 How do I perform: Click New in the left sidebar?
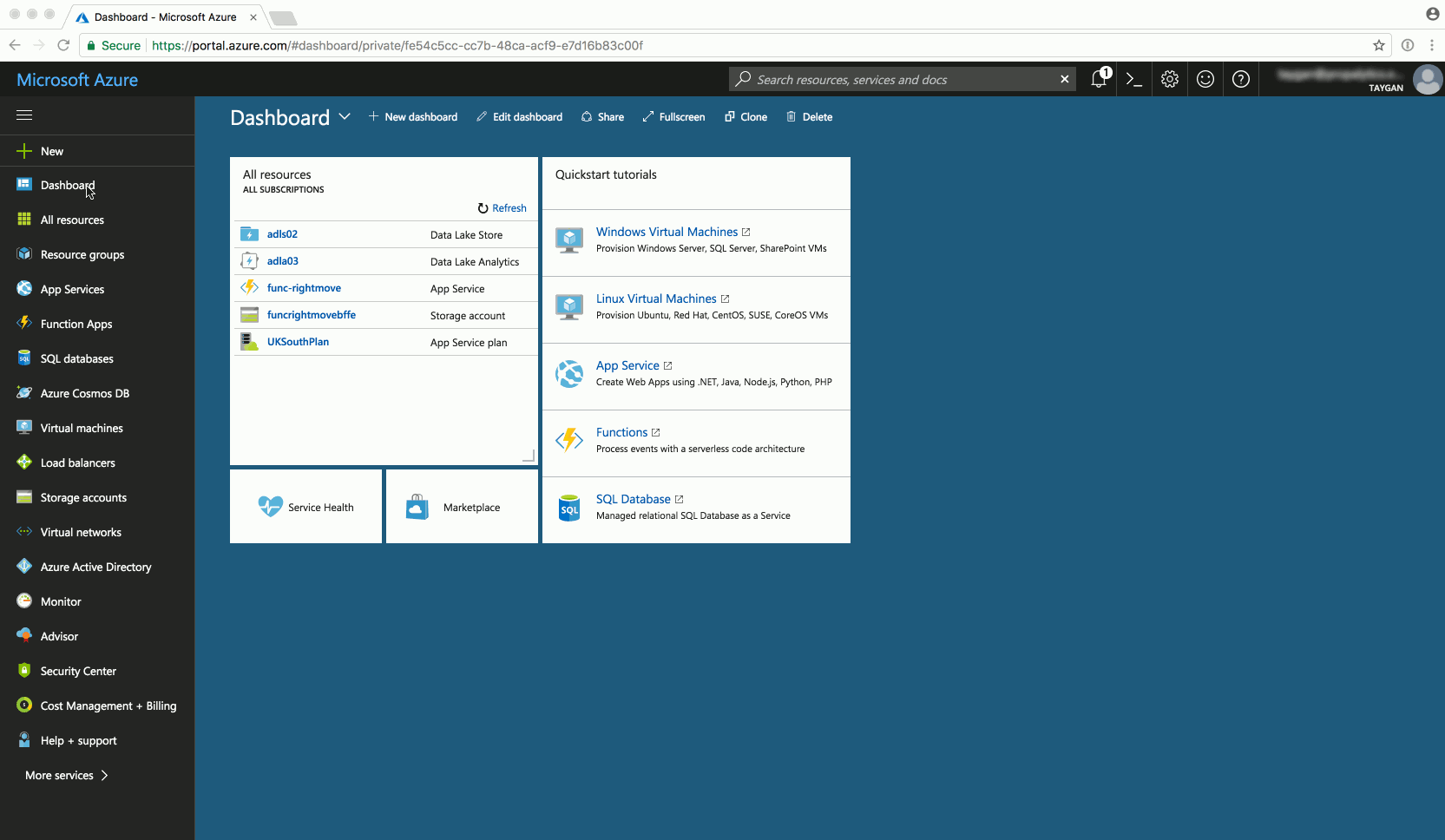97,151
